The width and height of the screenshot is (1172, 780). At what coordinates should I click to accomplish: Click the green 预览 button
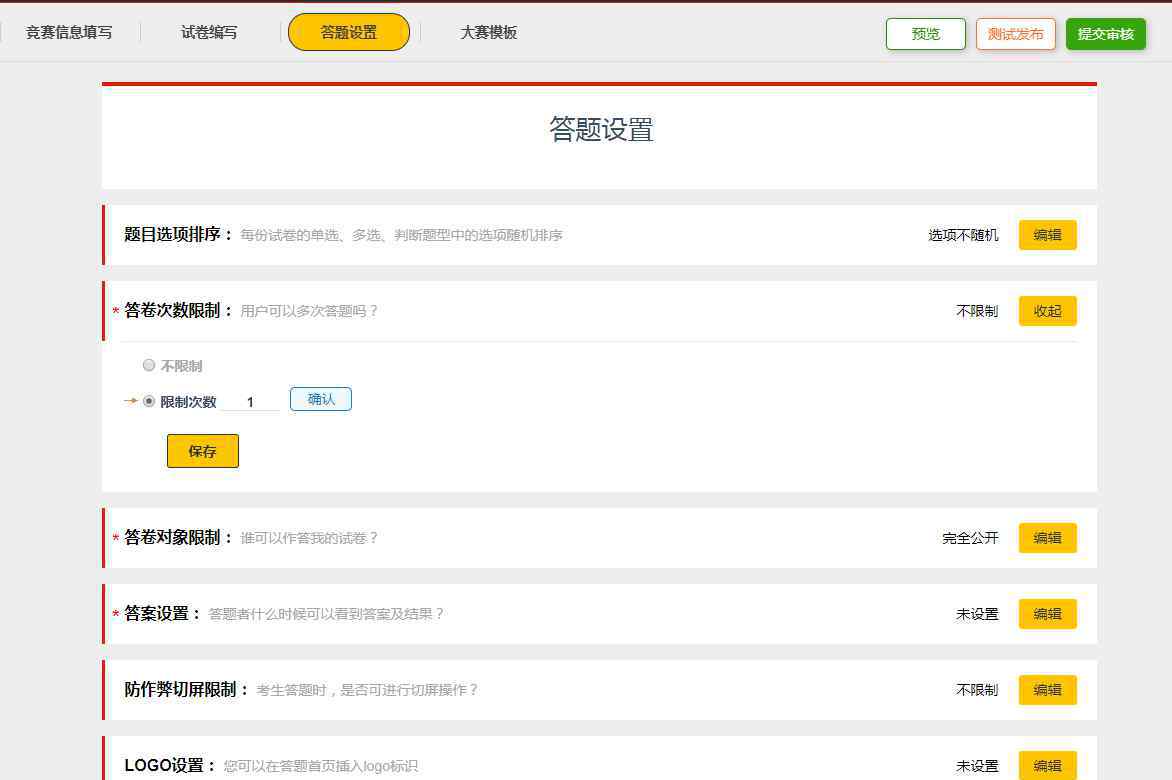click(925, 34)
